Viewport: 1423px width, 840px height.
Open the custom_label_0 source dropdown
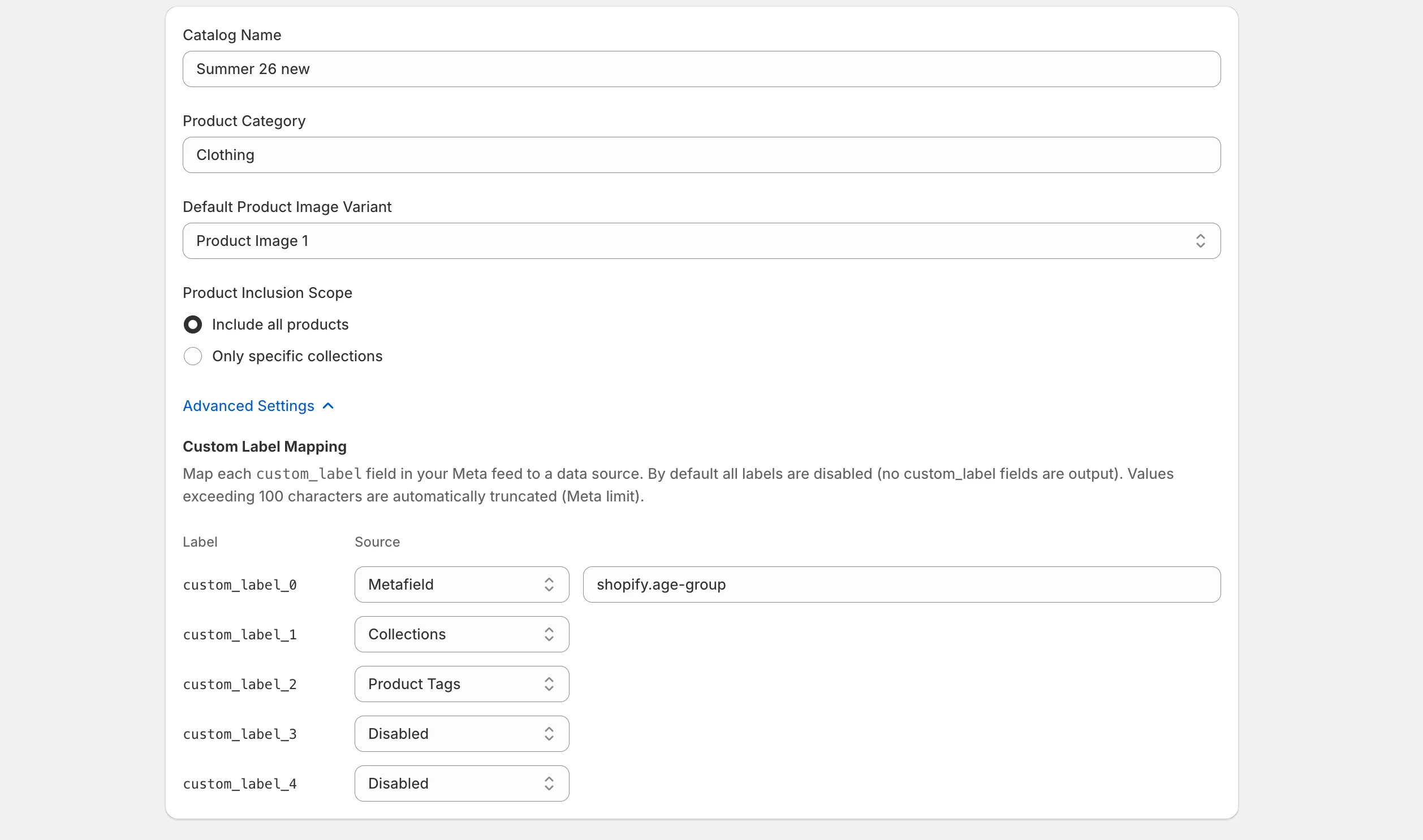click(462, 584)
